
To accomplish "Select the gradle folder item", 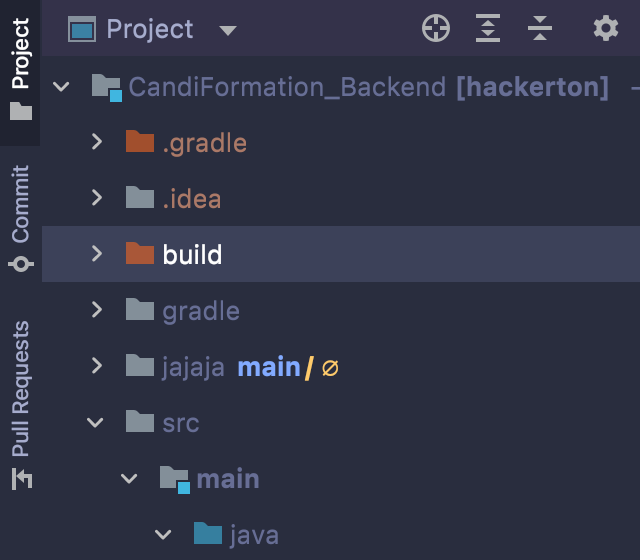I will click(201, 311).
